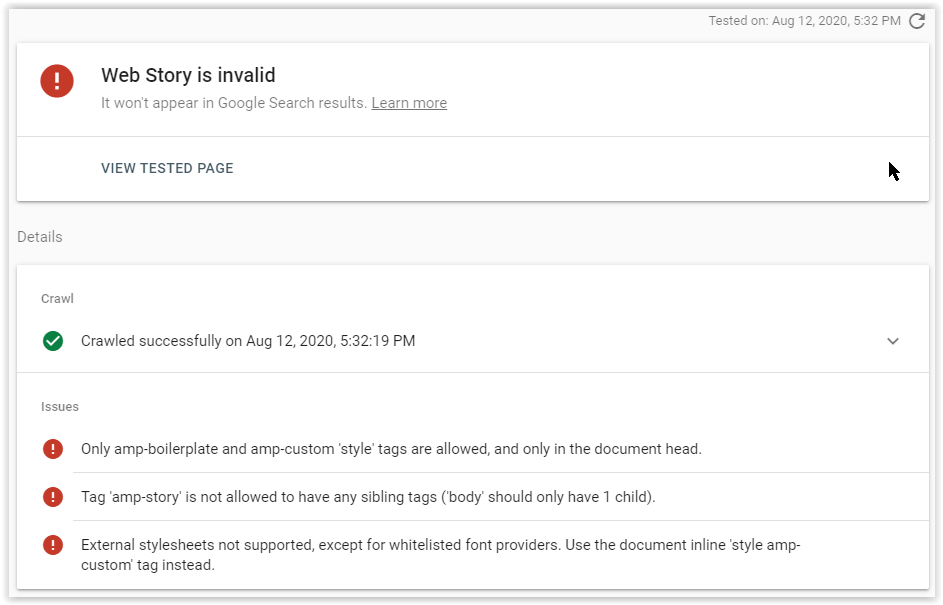Click the red error icon for the amp-boilerplate style tags issue
943x605 pixels.
(x=53, y=449)
